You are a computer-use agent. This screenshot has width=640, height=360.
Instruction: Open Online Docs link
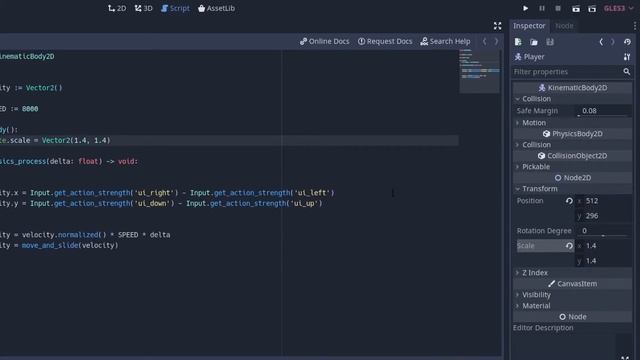(324, 41)
